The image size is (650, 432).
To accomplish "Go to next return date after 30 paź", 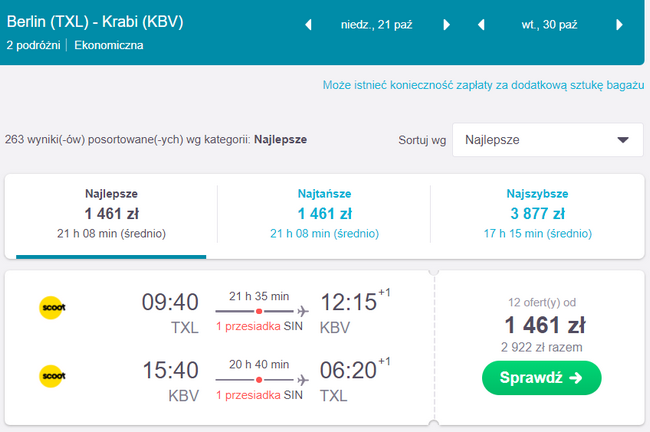I will point(619,25).
